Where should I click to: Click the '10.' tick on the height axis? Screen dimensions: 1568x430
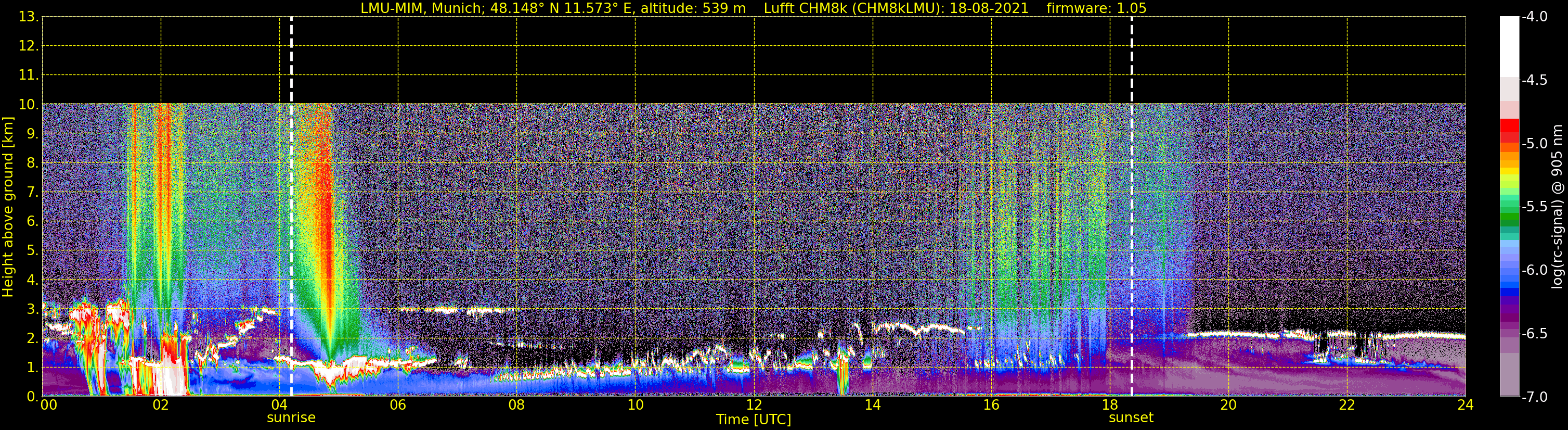coord(29,105)
